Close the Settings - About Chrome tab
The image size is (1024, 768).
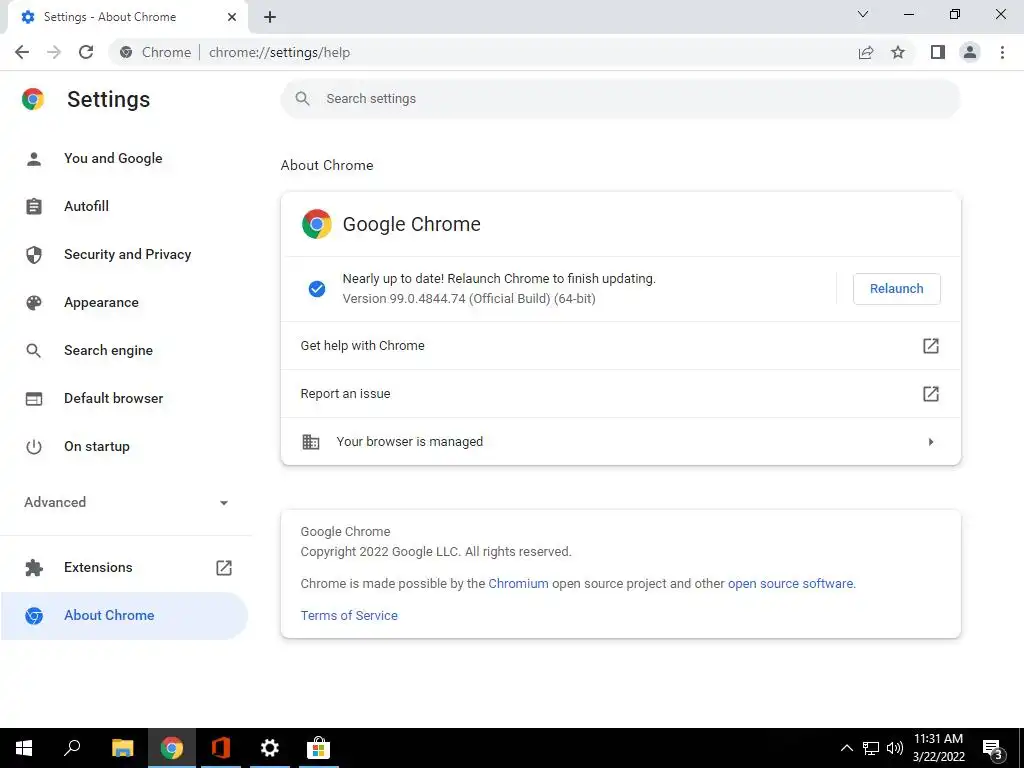coord(232,17)
